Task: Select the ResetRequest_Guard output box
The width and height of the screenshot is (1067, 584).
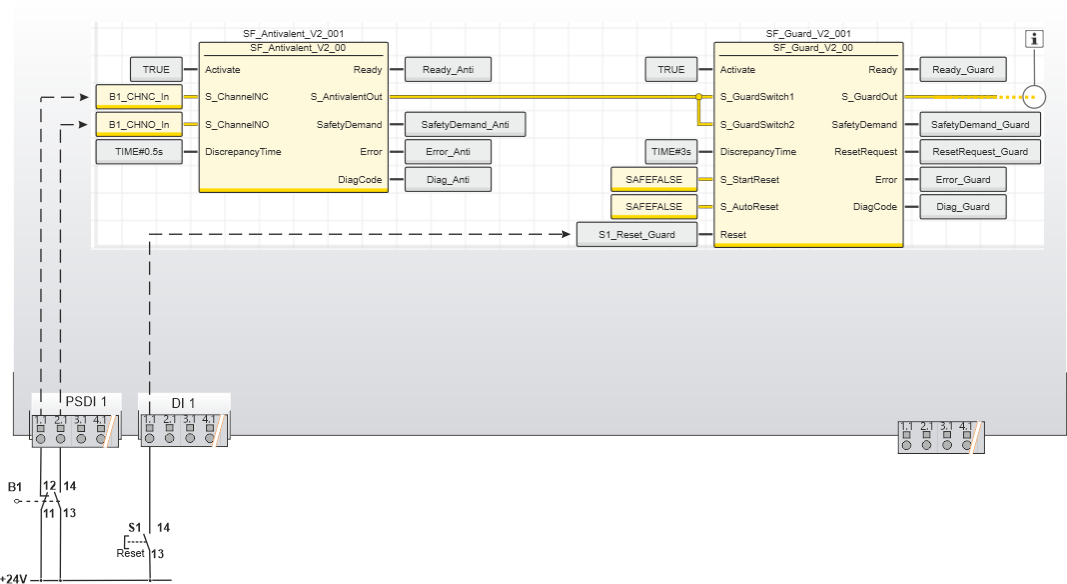Action: 980,152
